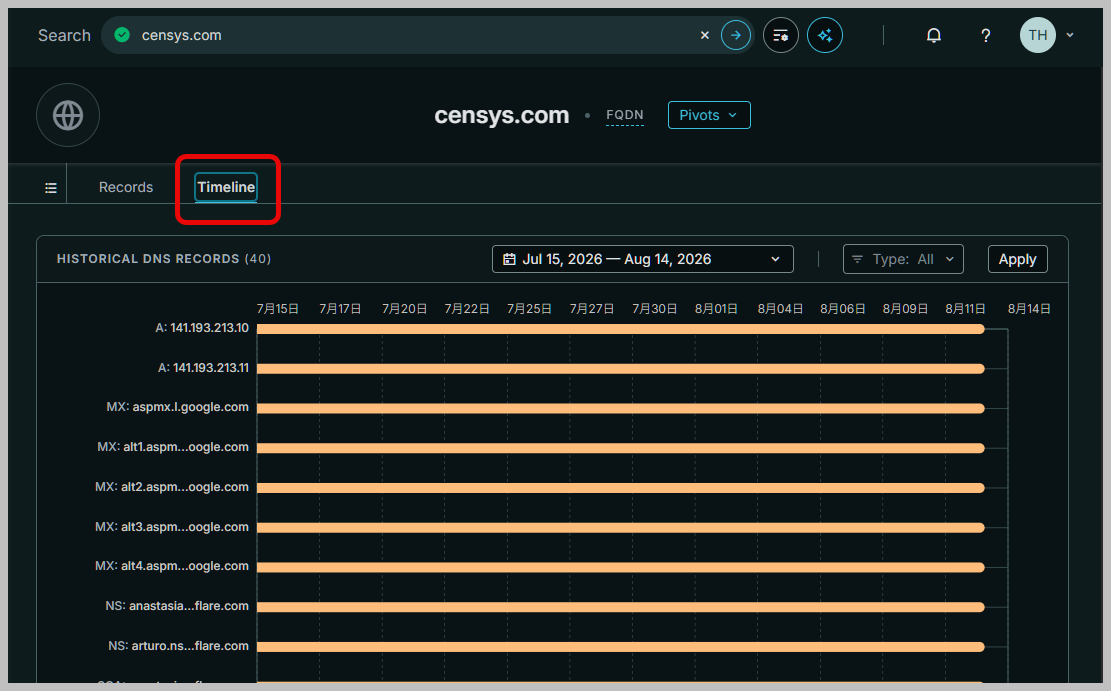Click the MX: alt3.aspm...oogle.com label
The height and width of the screenshot is (691, 1111).
(171, 527)
